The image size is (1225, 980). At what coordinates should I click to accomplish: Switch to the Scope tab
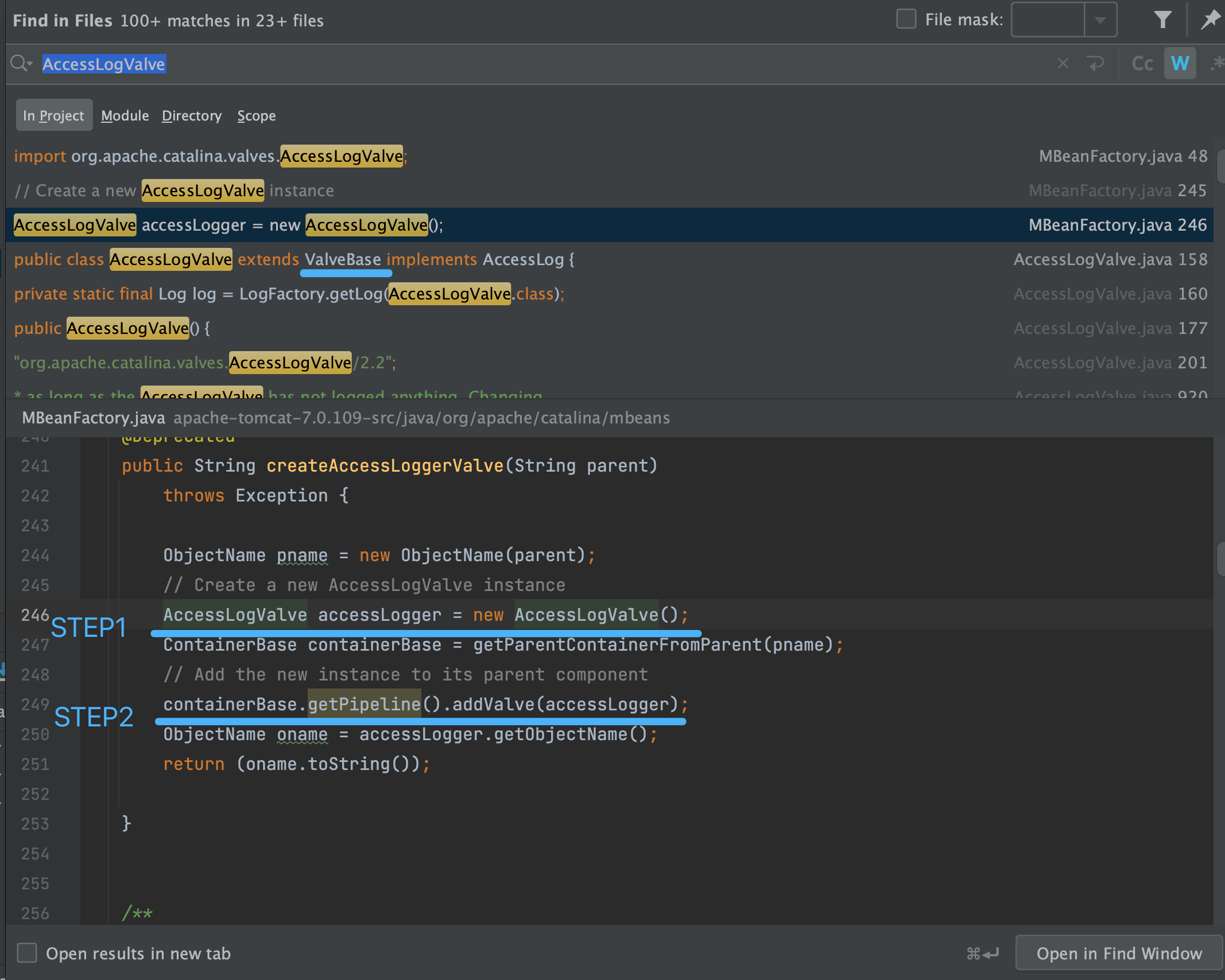[257, 115]
